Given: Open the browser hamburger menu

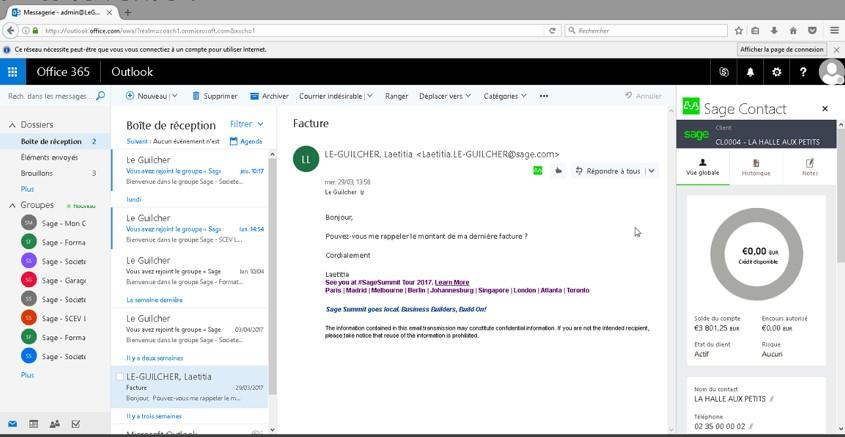Looking at the screenshot, I should point(834,31).
